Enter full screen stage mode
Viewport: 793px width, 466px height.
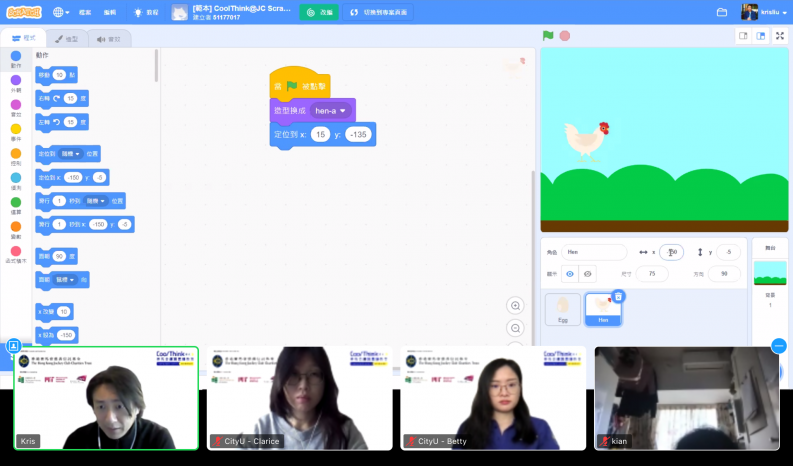click(780, 35)
